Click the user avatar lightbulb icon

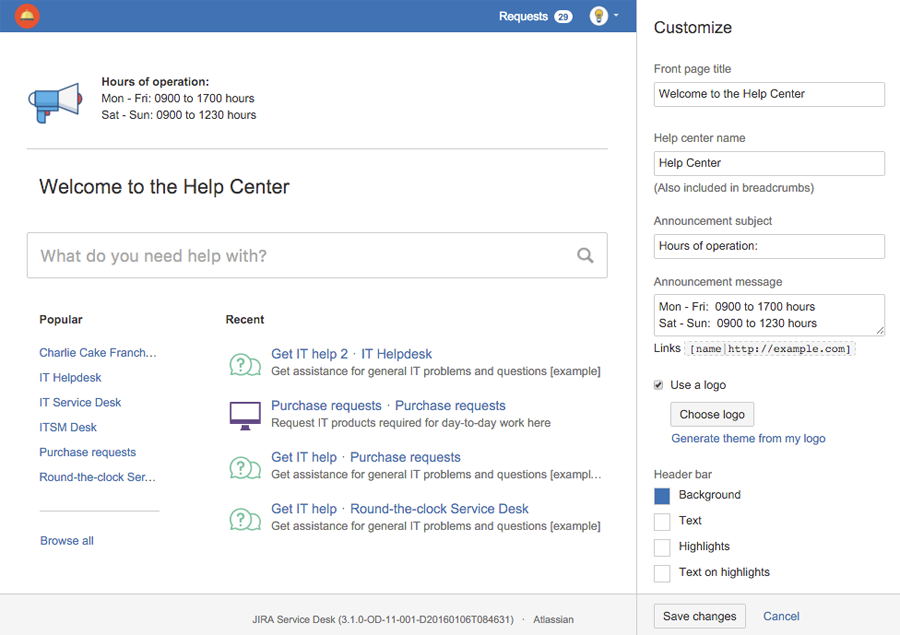pos(598,16)
